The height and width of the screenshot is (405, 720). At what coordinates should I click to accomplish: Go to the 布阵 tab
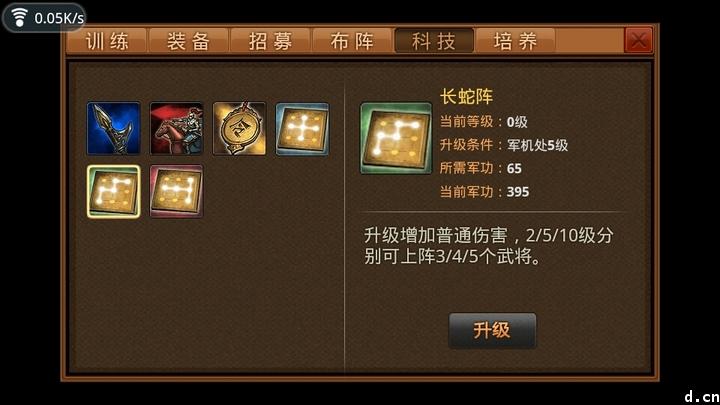pyautogui.click(x=352, y=41)
